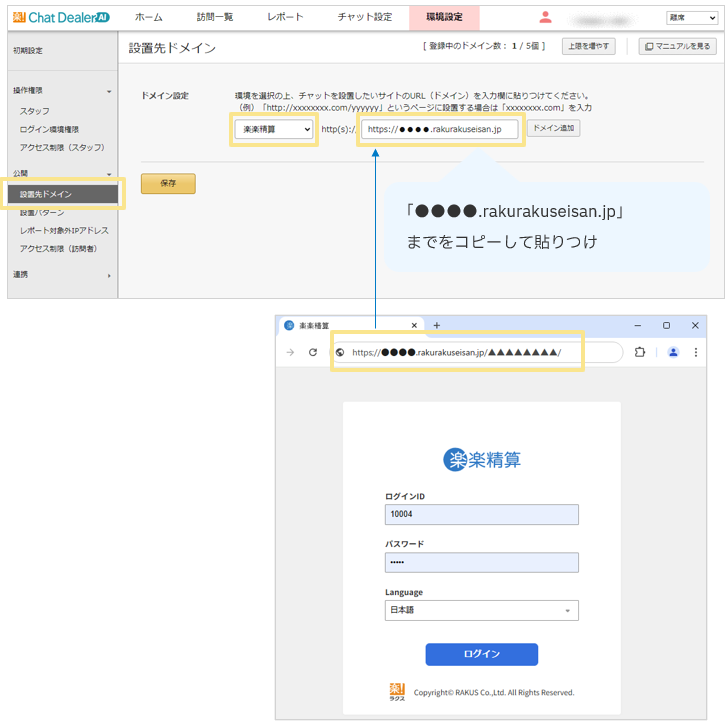Click the browser back arrow
Viewport: 727px width, 722px height.
[x=290, y=352]
